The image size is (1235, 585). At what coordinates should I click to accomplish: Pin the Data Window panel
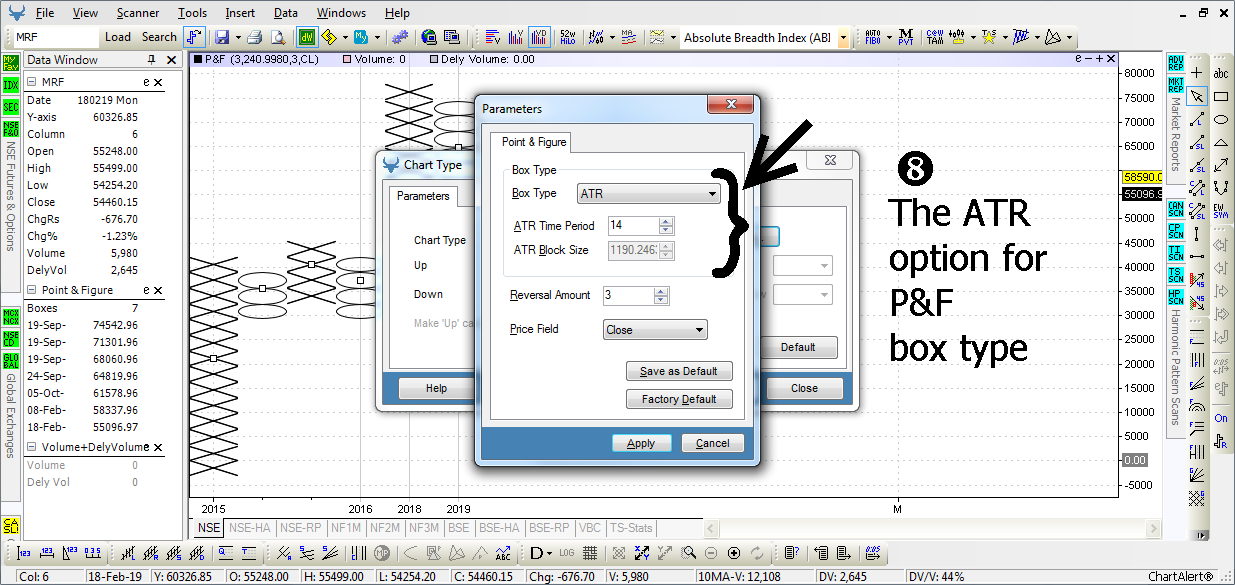coord(152,60)
